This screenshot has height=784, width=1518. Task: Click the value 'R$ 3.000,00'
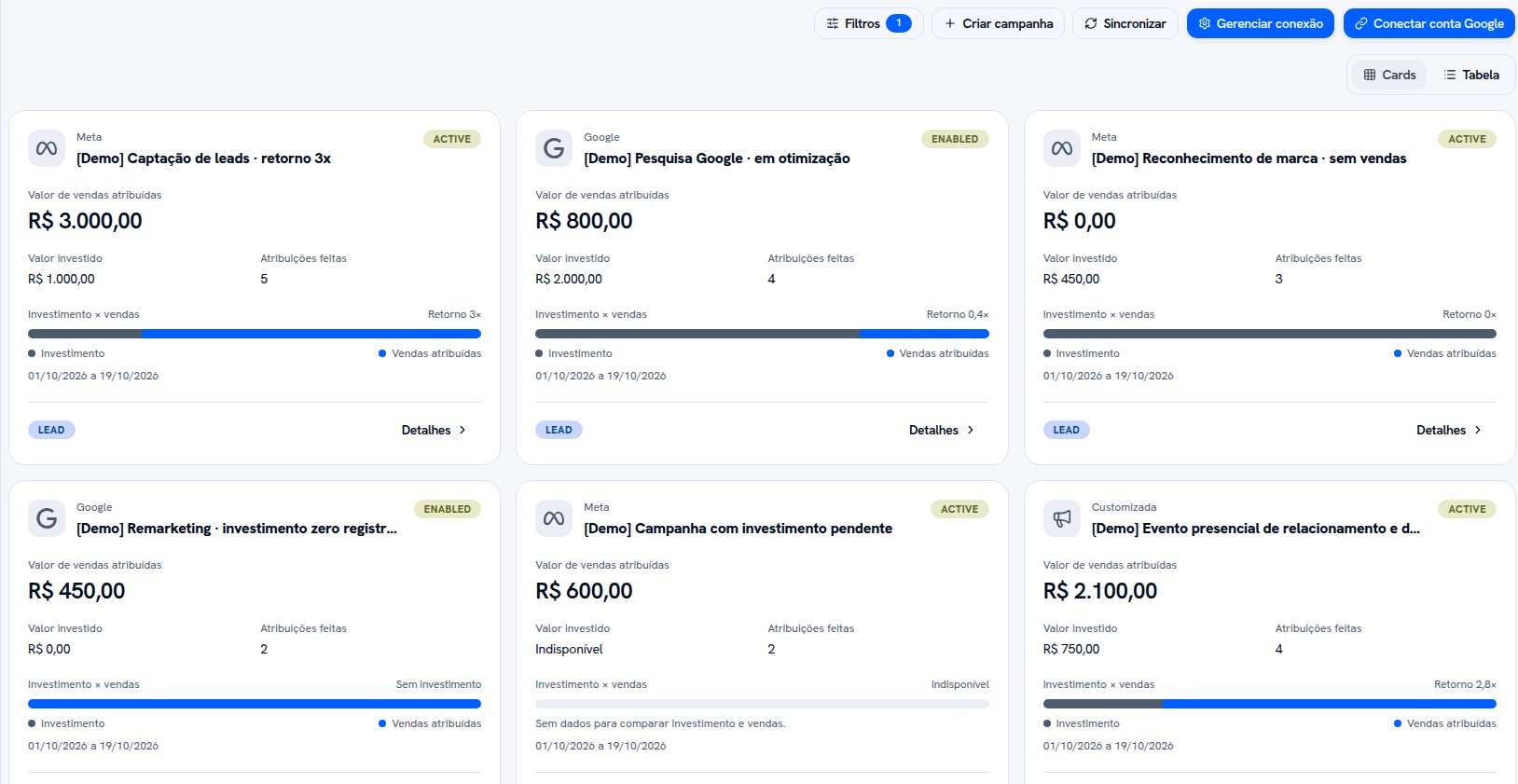click(x=85, y=221)
